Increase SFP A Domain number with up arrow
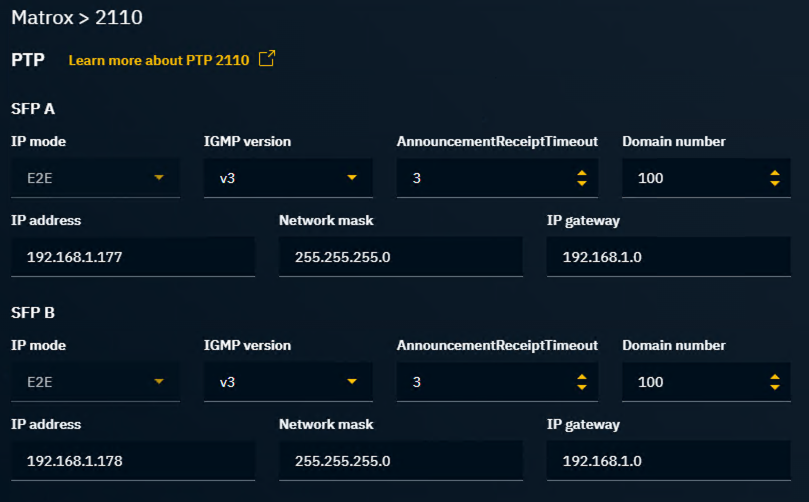The height and width of the screenshot is (502, 809). pos(774,173)
